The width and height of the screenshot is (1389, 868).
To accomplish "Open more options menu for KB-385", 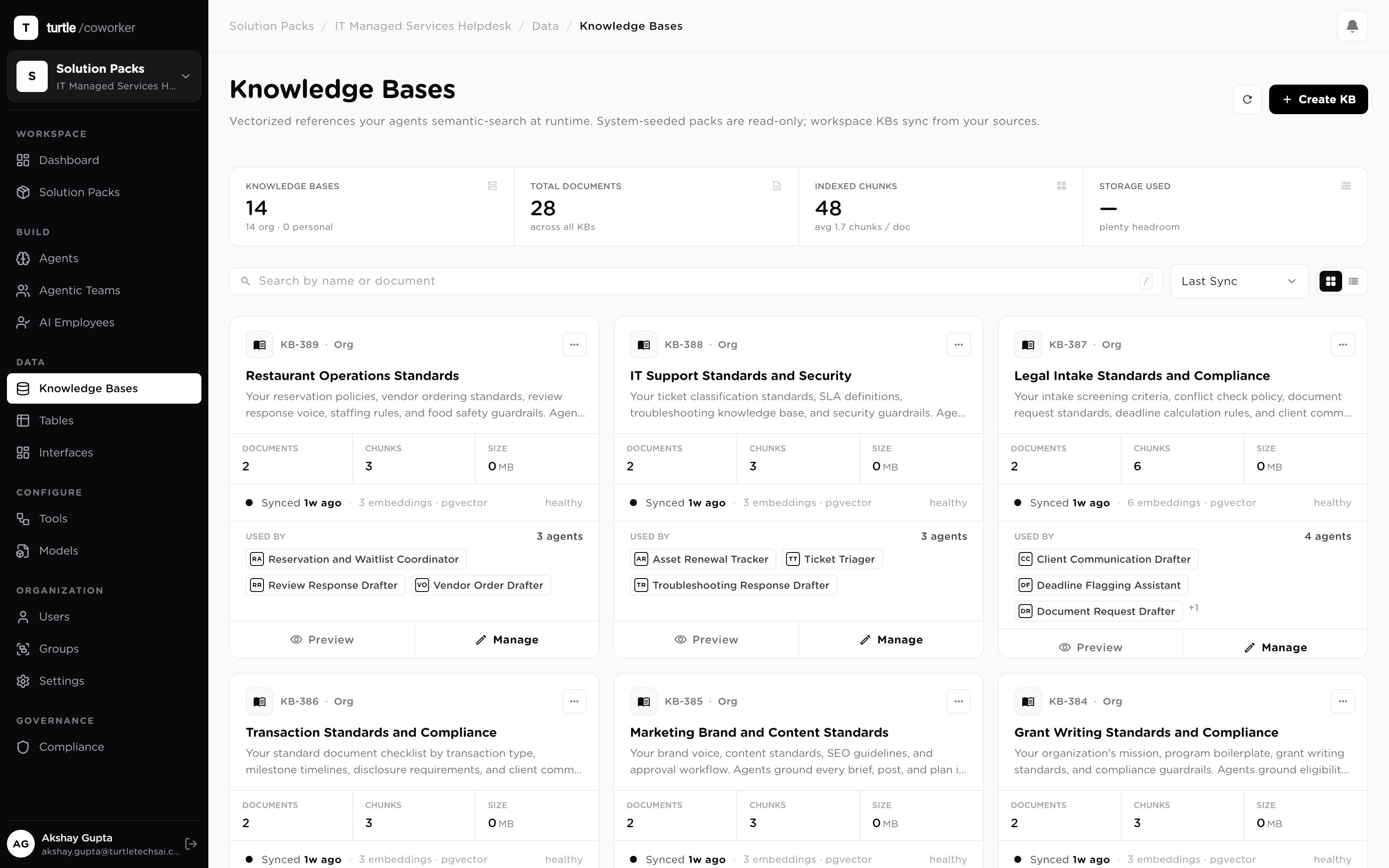I will pos(958,701).
